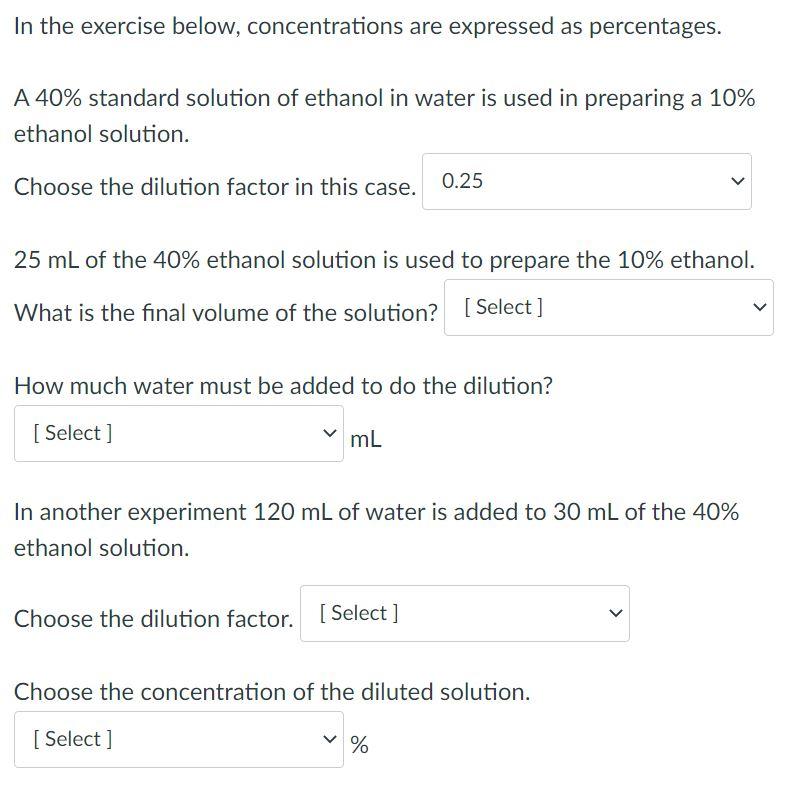Expand the water amount dropdown chevron
This screenshot has width=789, height=808.
[x=331, y=432]
